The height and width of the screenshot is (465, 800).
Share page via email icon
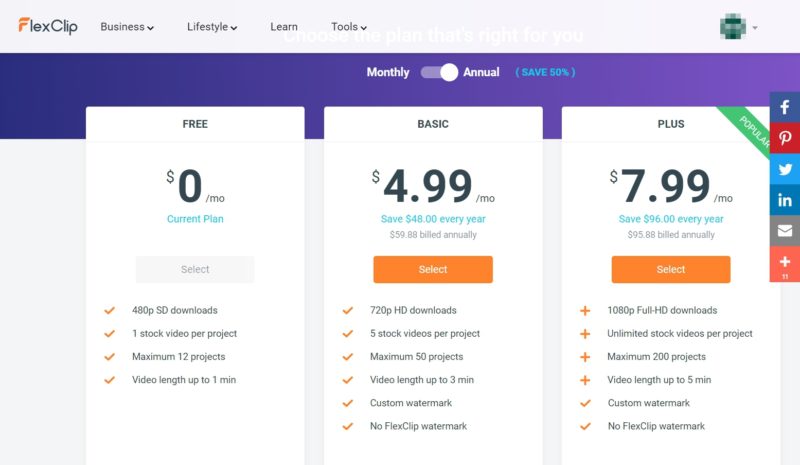pyautogui.click(x=785, y=231)
